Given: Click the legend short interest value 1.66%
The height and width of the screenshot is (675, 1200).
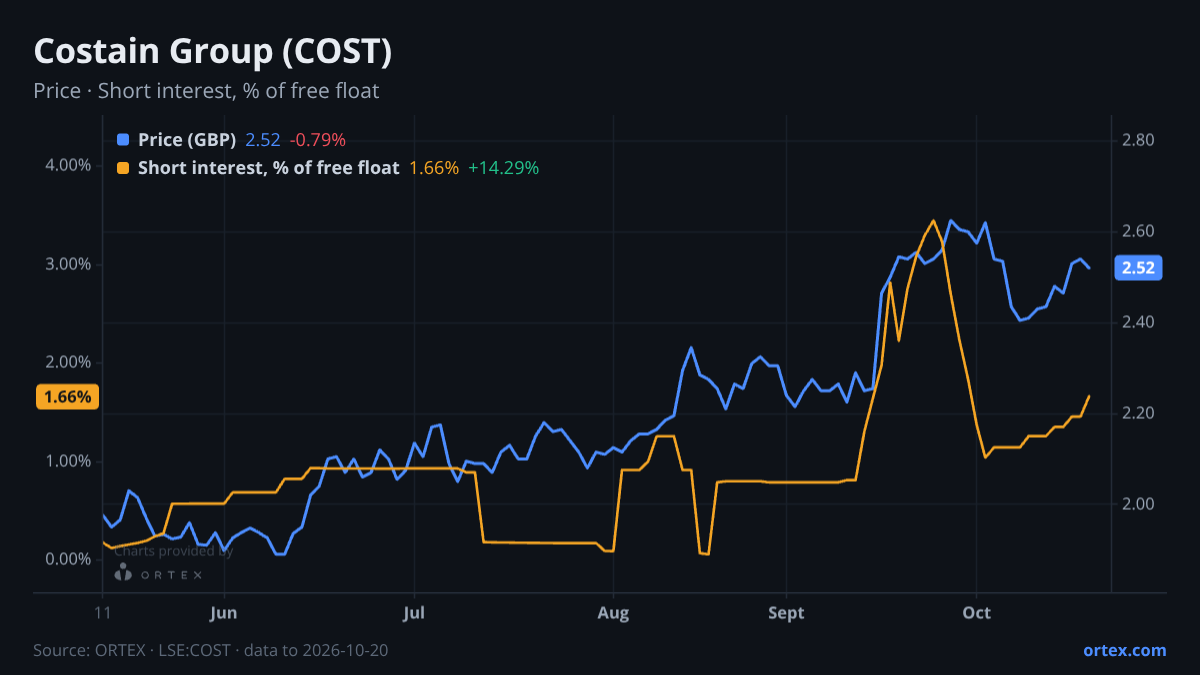Looking at the screenshot, I should point(434,168).
